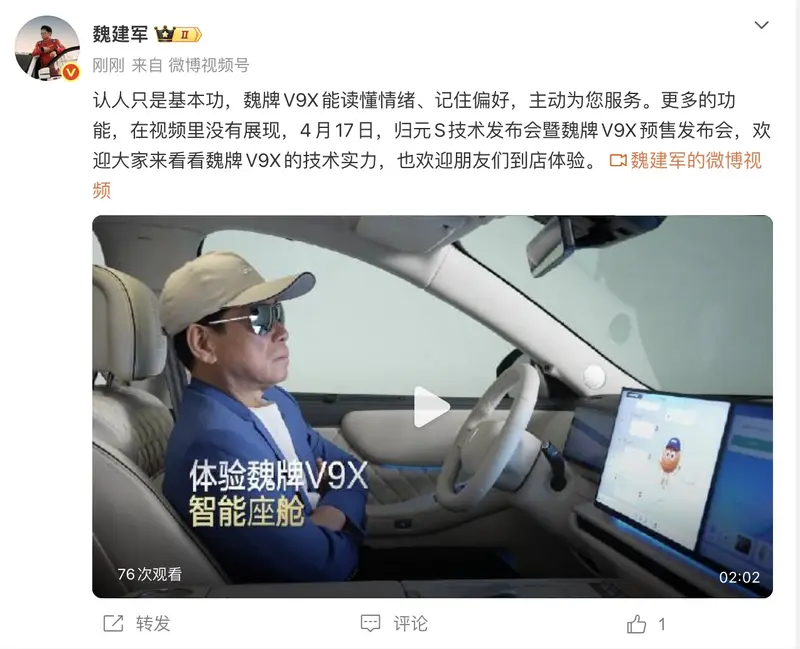
Task: Open the 微博视频号 source link
Action: click(x=209, y=65)
